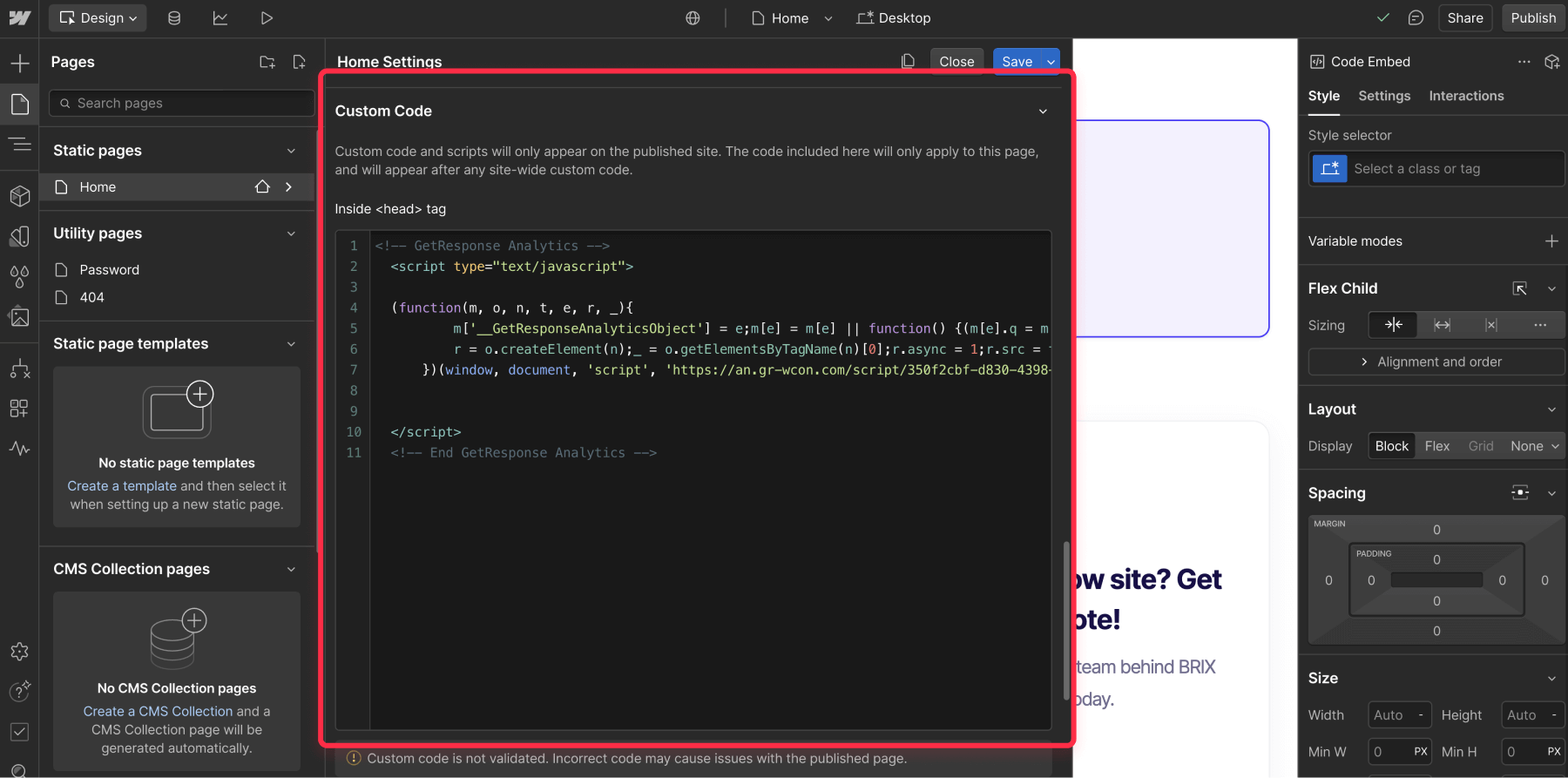
Task: Set sizing to Don't shrink or grow
Action: [x=1491, y=325]
